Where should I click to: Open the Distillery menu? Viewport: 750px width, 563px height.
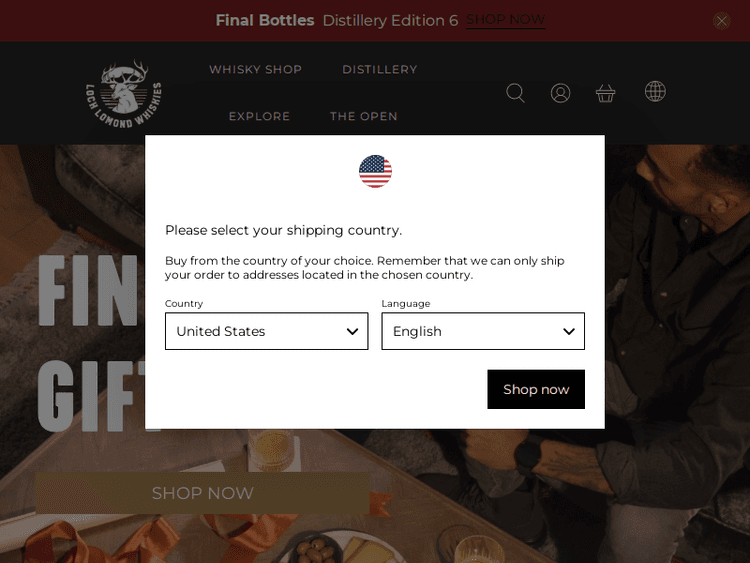point(379,69)
